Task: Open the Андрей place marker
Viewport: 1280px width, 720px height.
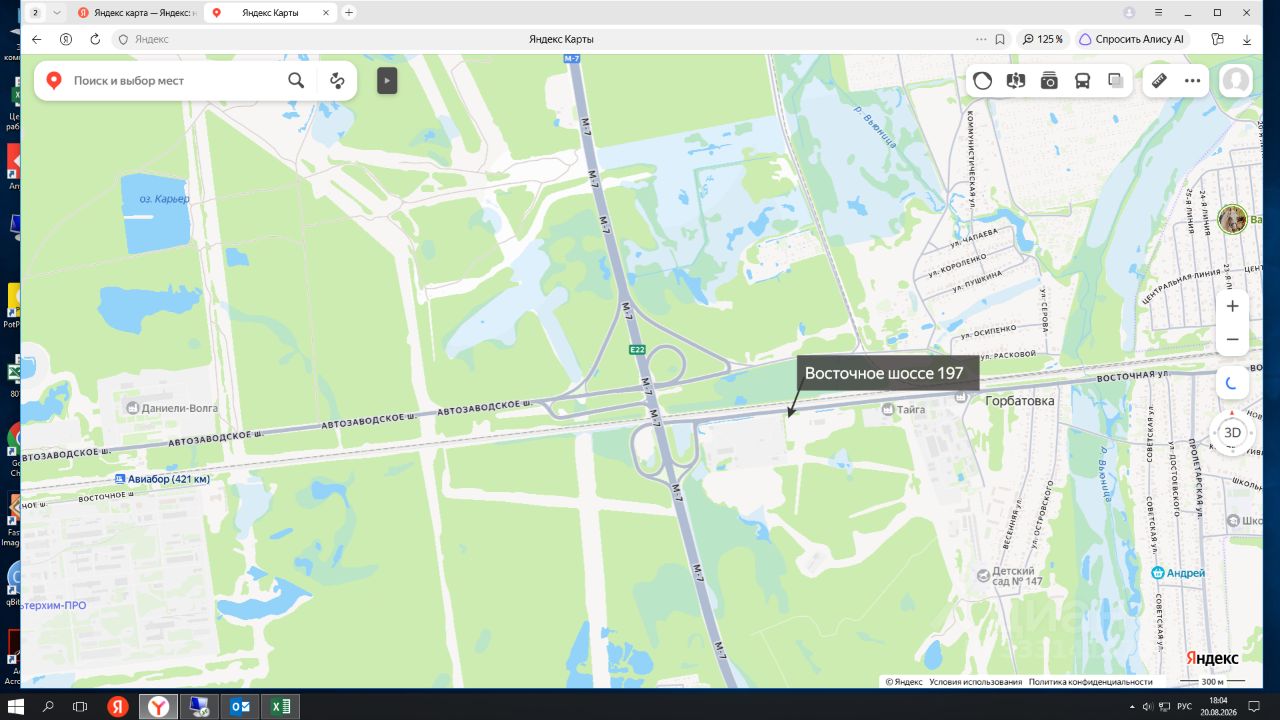Action: coord(1178,573)
